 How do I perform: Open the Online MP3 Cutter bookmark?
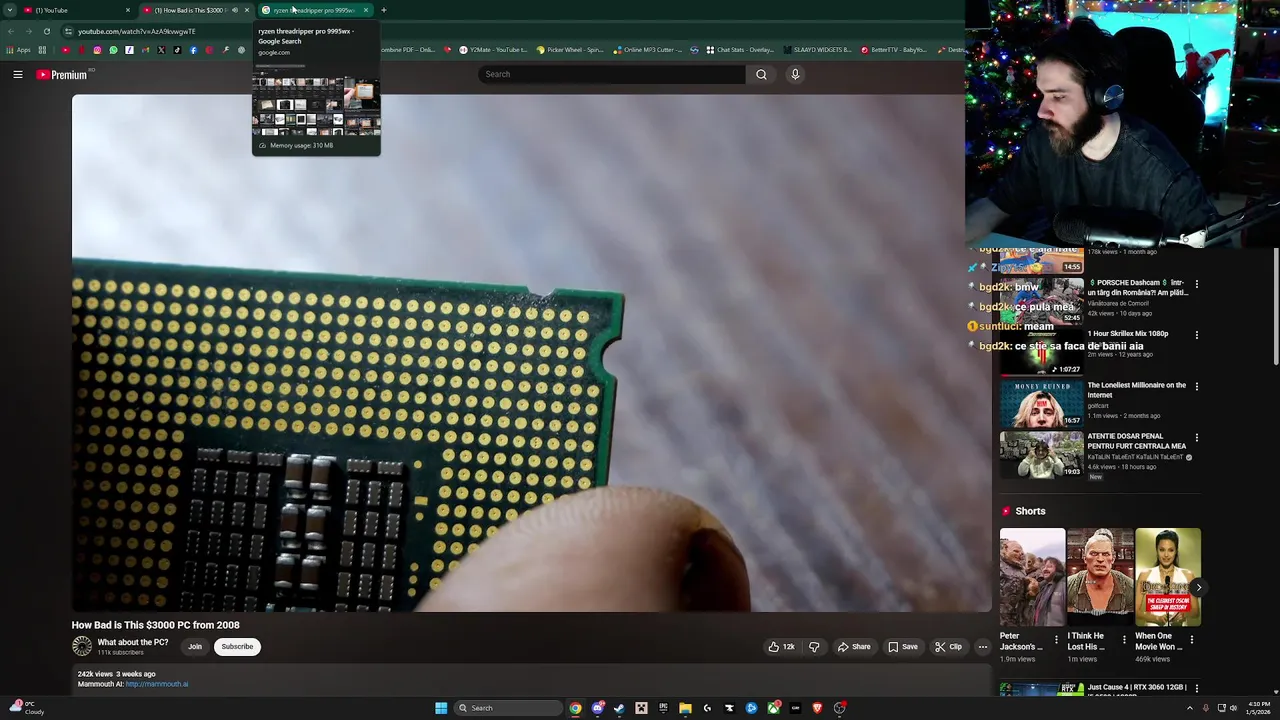(x=648, y=50)
